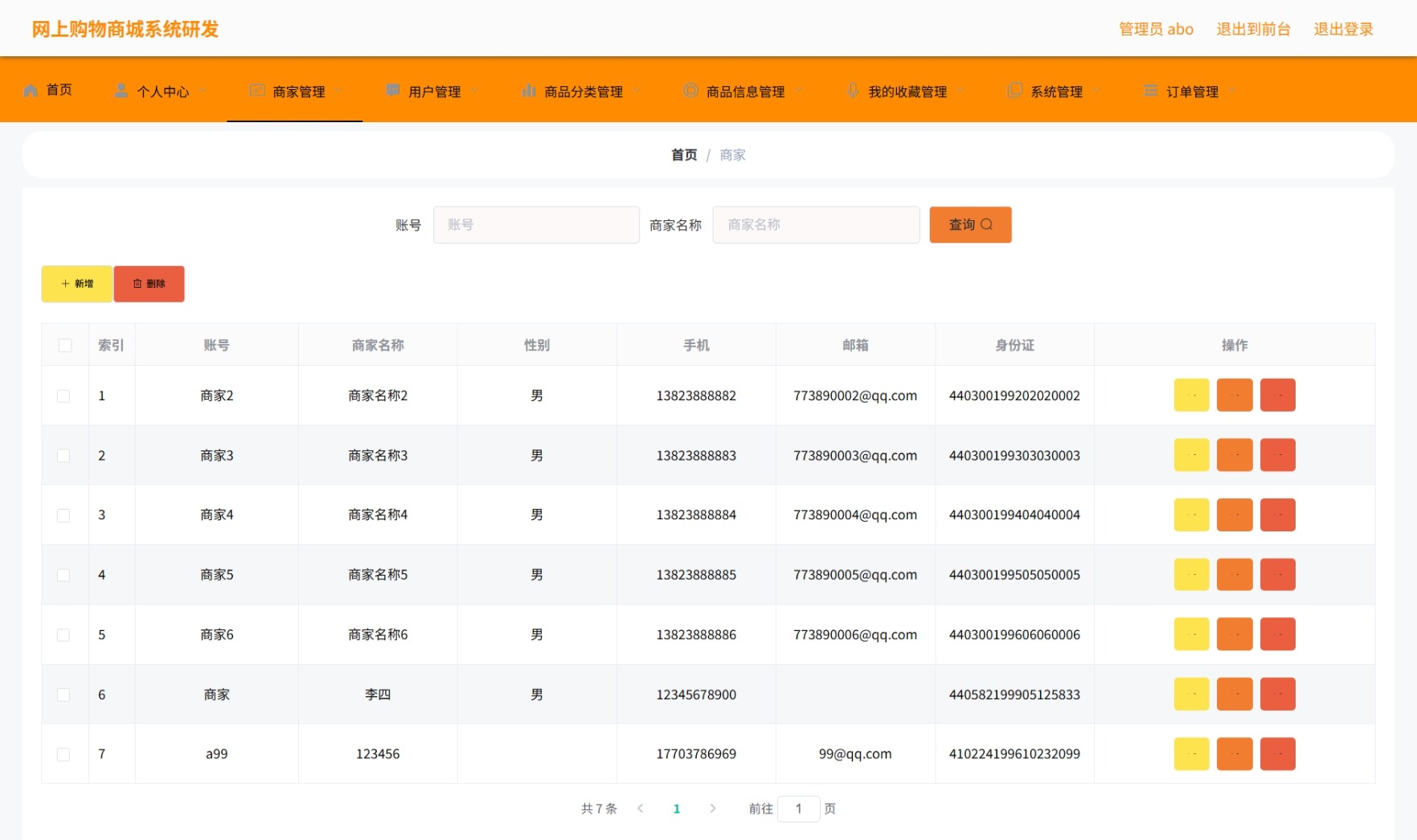This screenshot has height=840, width=1417.
Task: Select page 1 in pagination
Action: (677, 809)
